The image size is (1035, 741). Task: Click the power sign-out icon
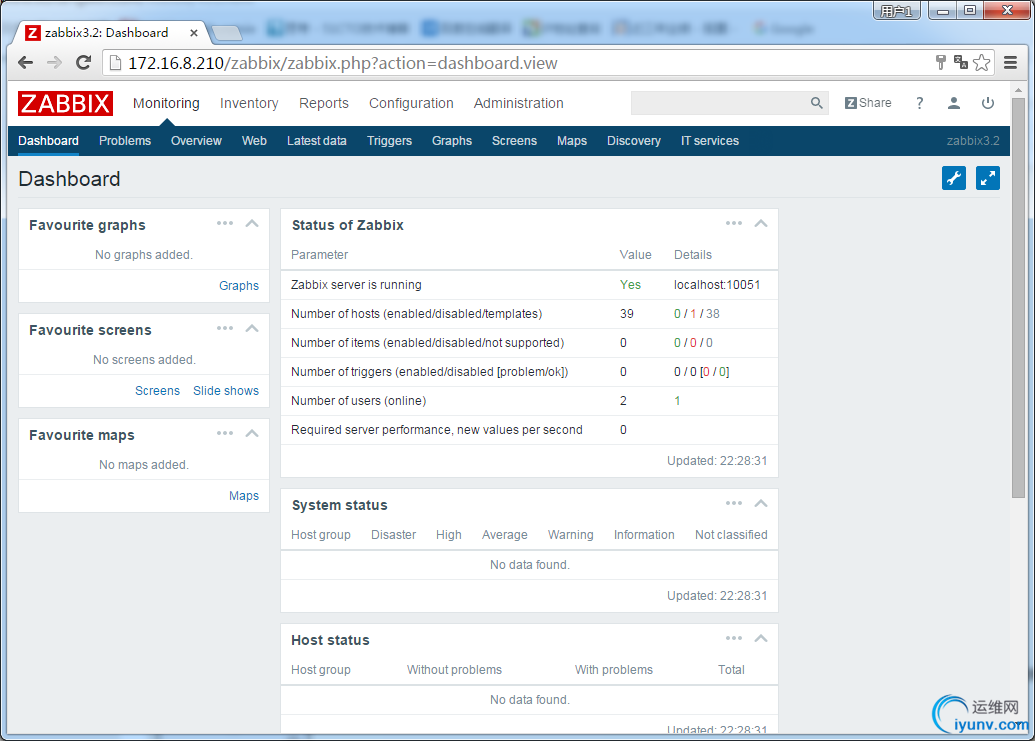pos(987,103)
